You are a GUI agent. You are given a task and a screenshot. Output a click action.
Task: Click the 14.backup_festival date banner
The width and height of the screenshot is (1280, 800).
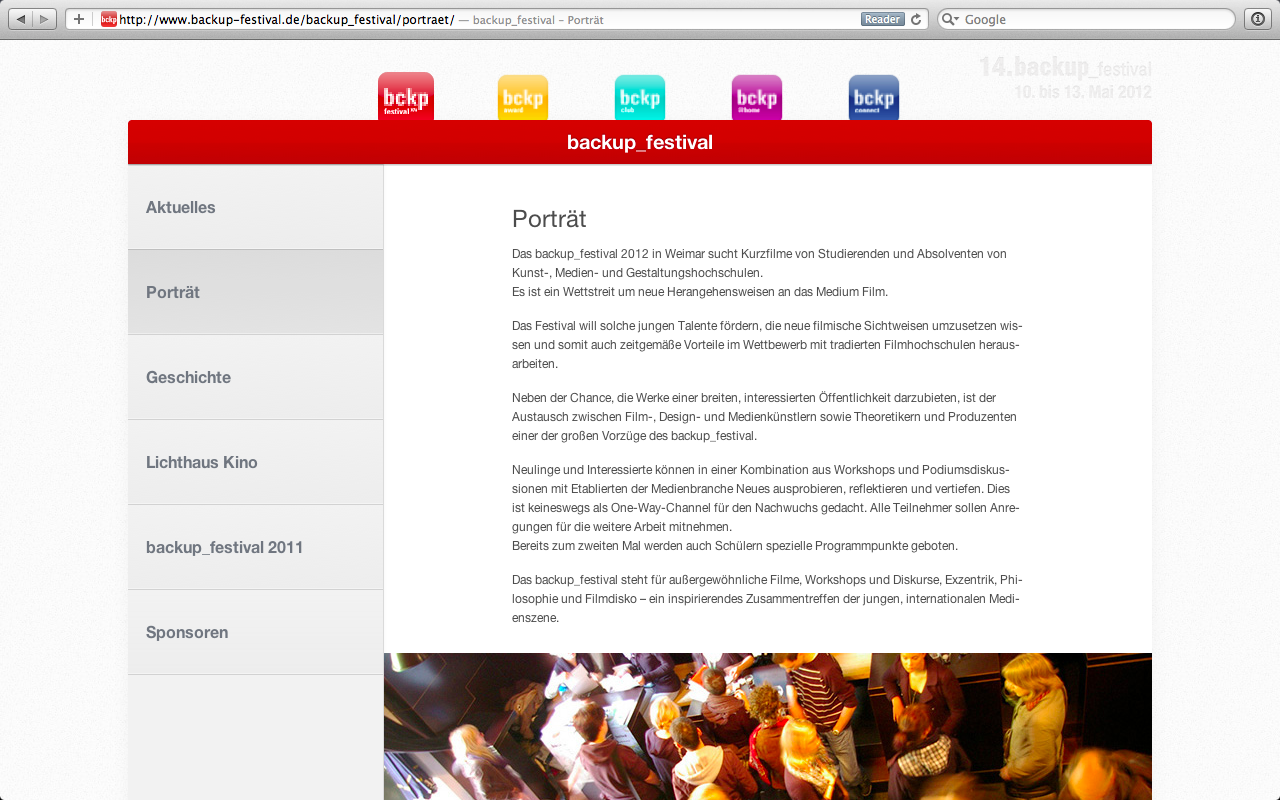pyautogui.click(x=1065, y=78)
